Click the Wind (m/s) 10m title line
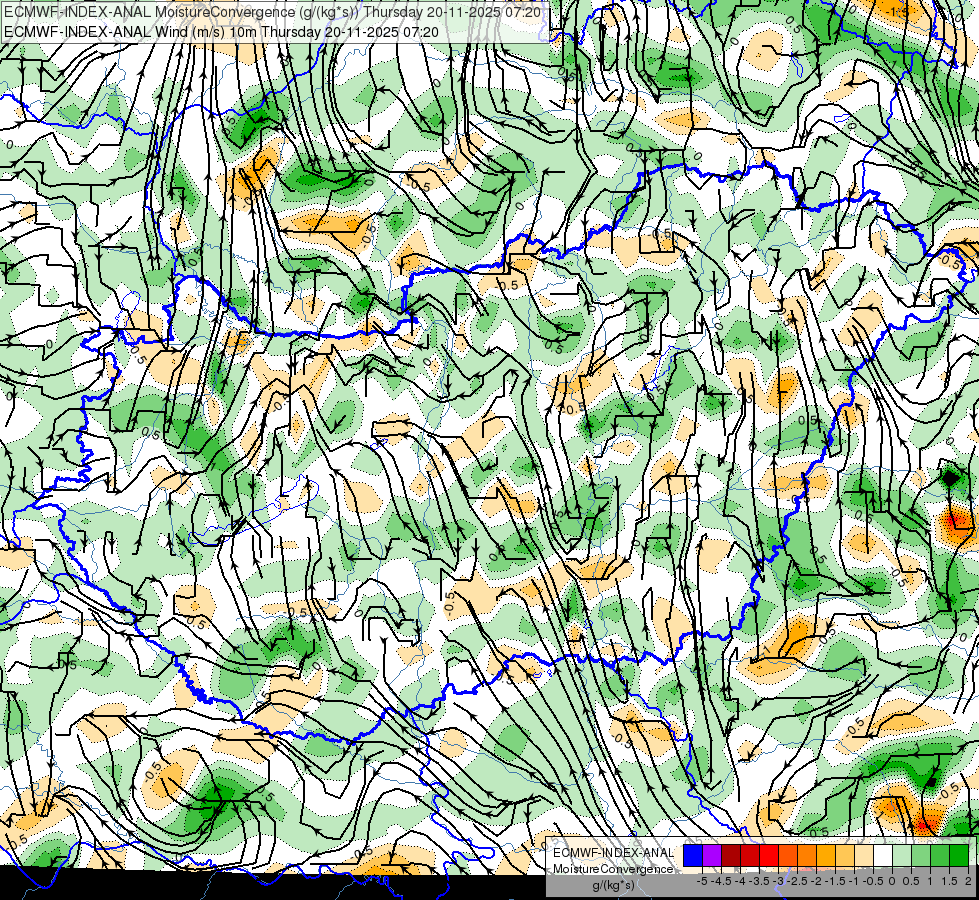The image size is (979, 900). [221, 32]
